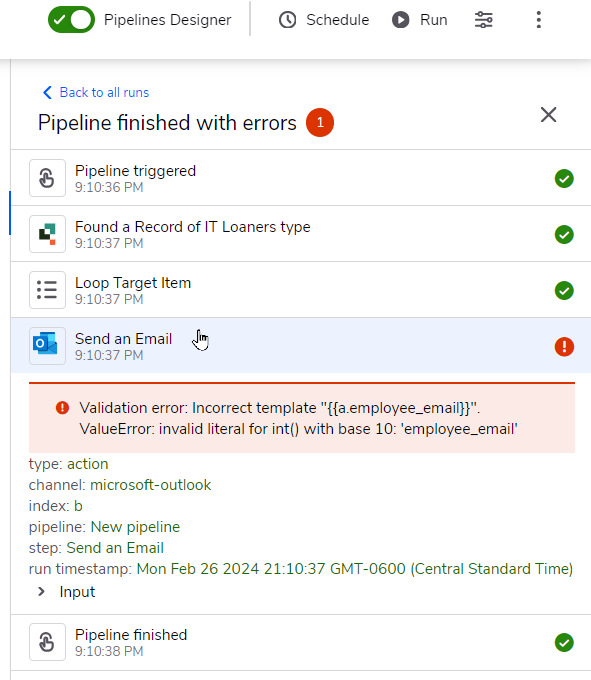The height and width of the screenshot is (680, 591).
Task: Click the IT Loaners record step icon
Action: click(47, 234)
